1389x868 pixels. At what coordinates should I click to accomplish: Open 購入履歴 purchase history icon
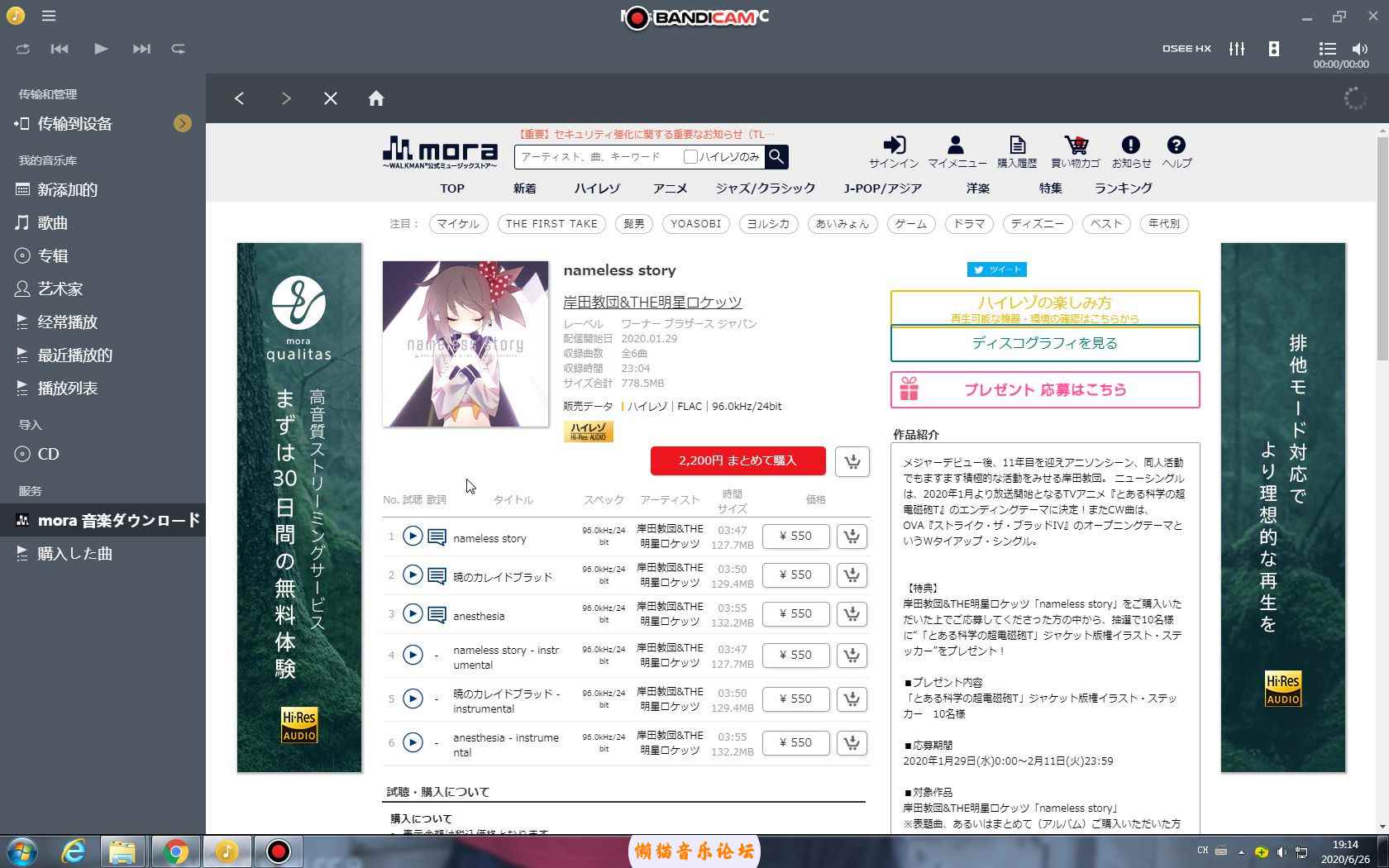pyautogui.click(x=1017, y=152)
